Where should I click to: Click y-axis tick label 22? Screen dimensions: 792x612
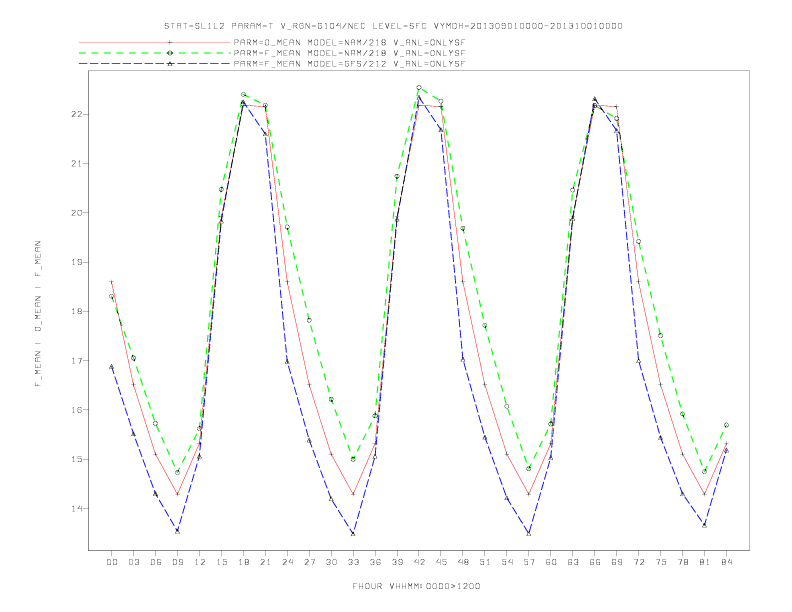76,114
